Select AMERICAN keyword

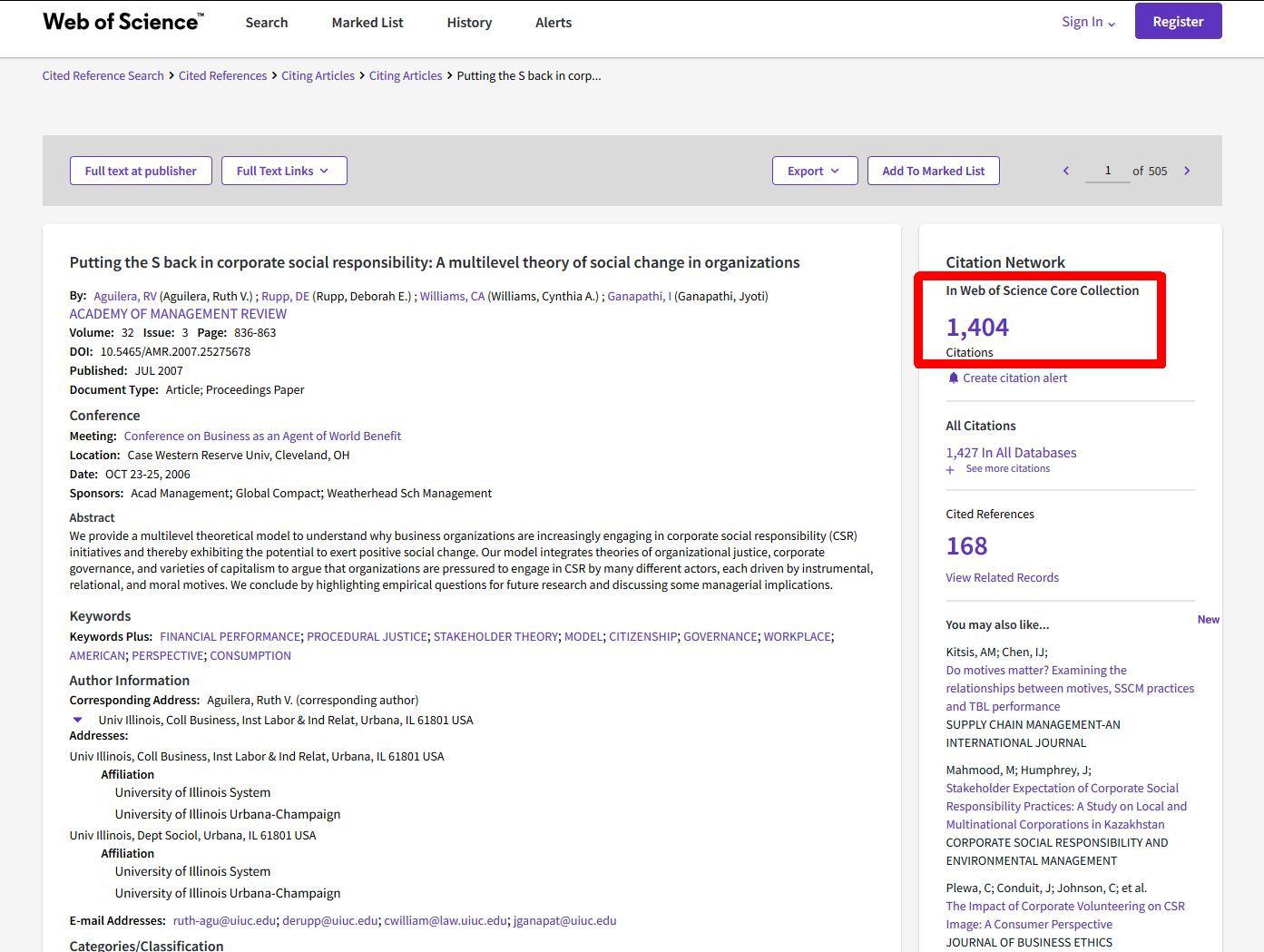point(97,655)
